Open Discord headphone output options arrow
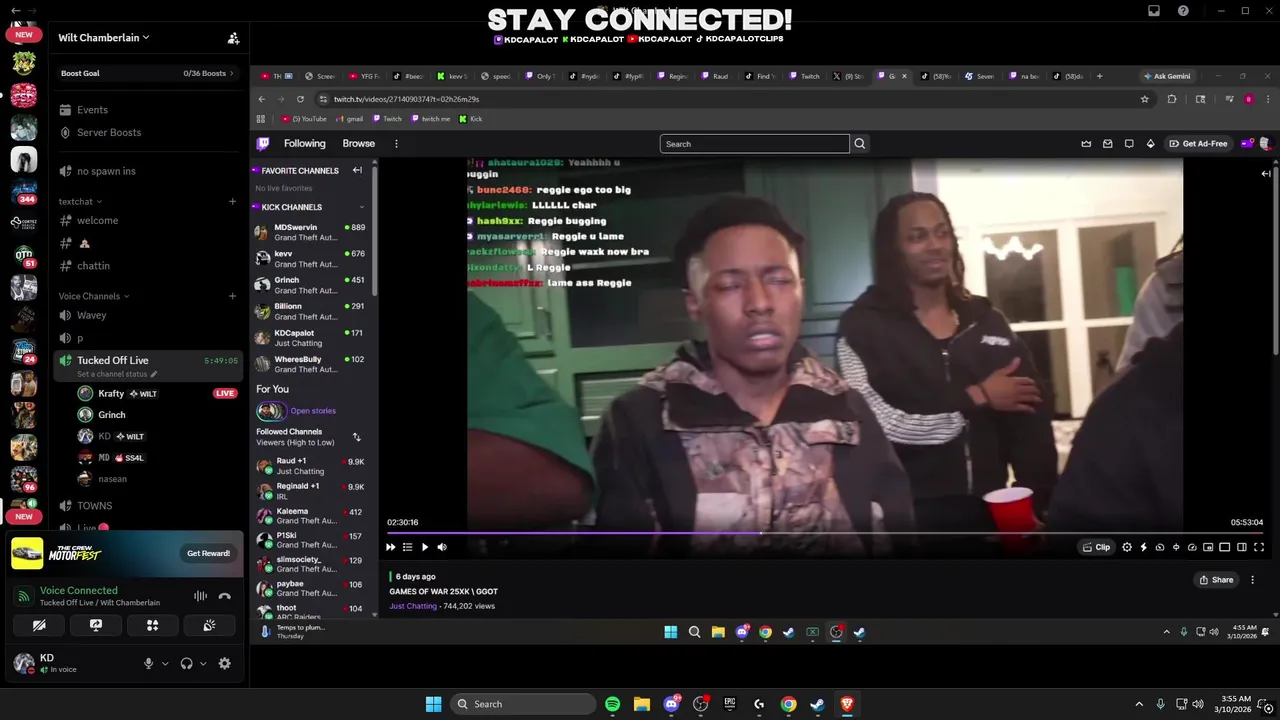 coord(203,663)
